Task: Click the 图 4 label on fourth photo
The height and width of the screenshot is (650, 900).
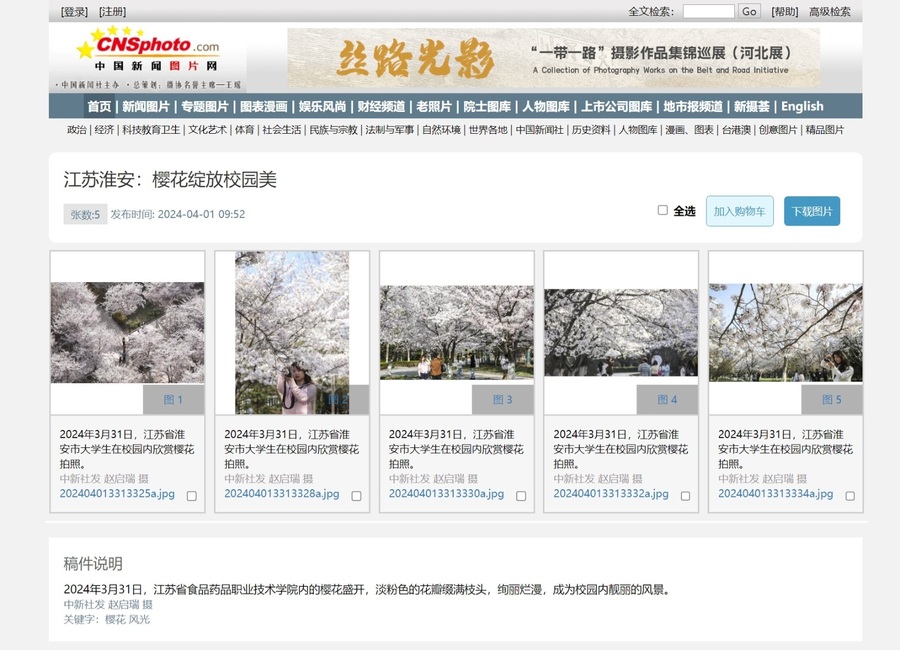Action: tap(667, 400)
